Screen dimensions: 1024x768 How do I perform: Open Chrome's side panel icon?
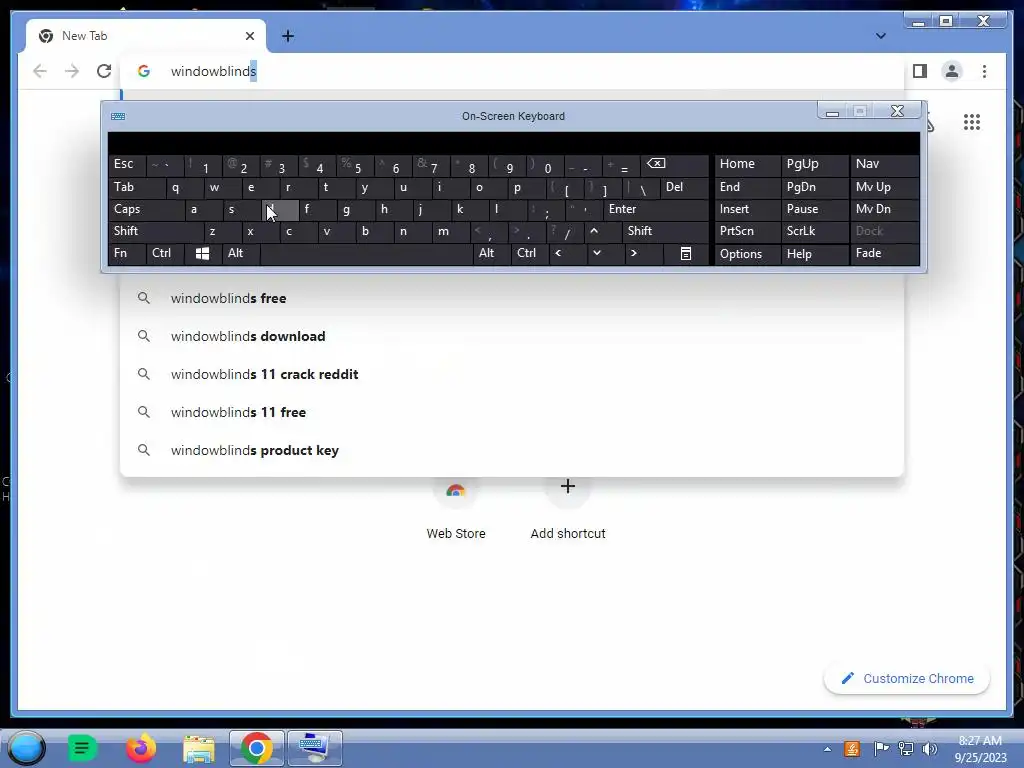tap(920, 71)
